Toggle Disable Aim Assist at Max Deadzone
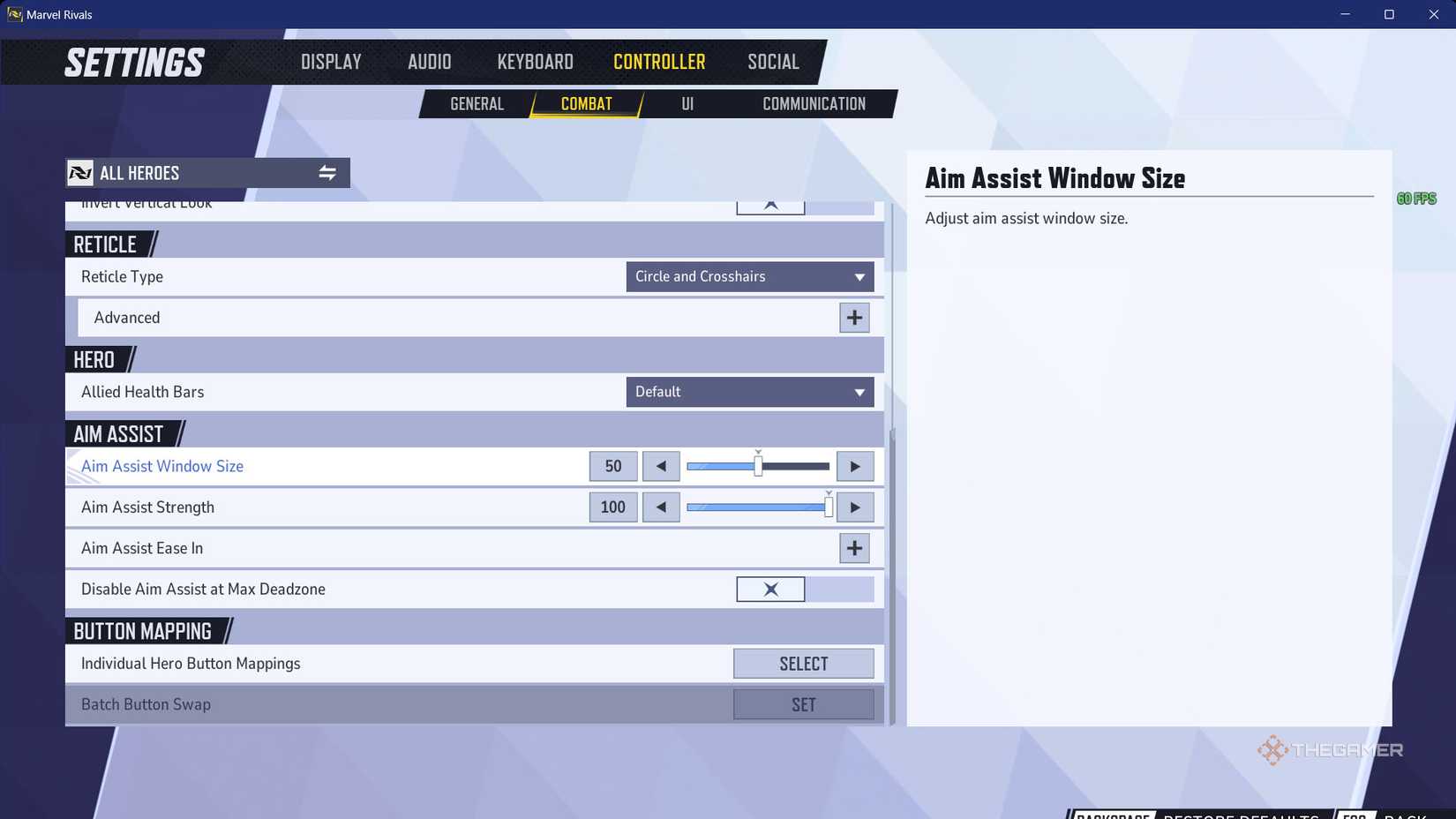The width and height of the screenshot is (1456, 819). tap(805, 589)
